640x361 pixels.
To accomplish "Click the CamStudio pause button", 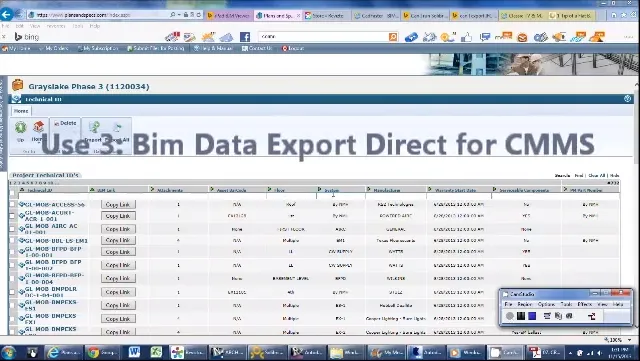I will coord(520,316).
